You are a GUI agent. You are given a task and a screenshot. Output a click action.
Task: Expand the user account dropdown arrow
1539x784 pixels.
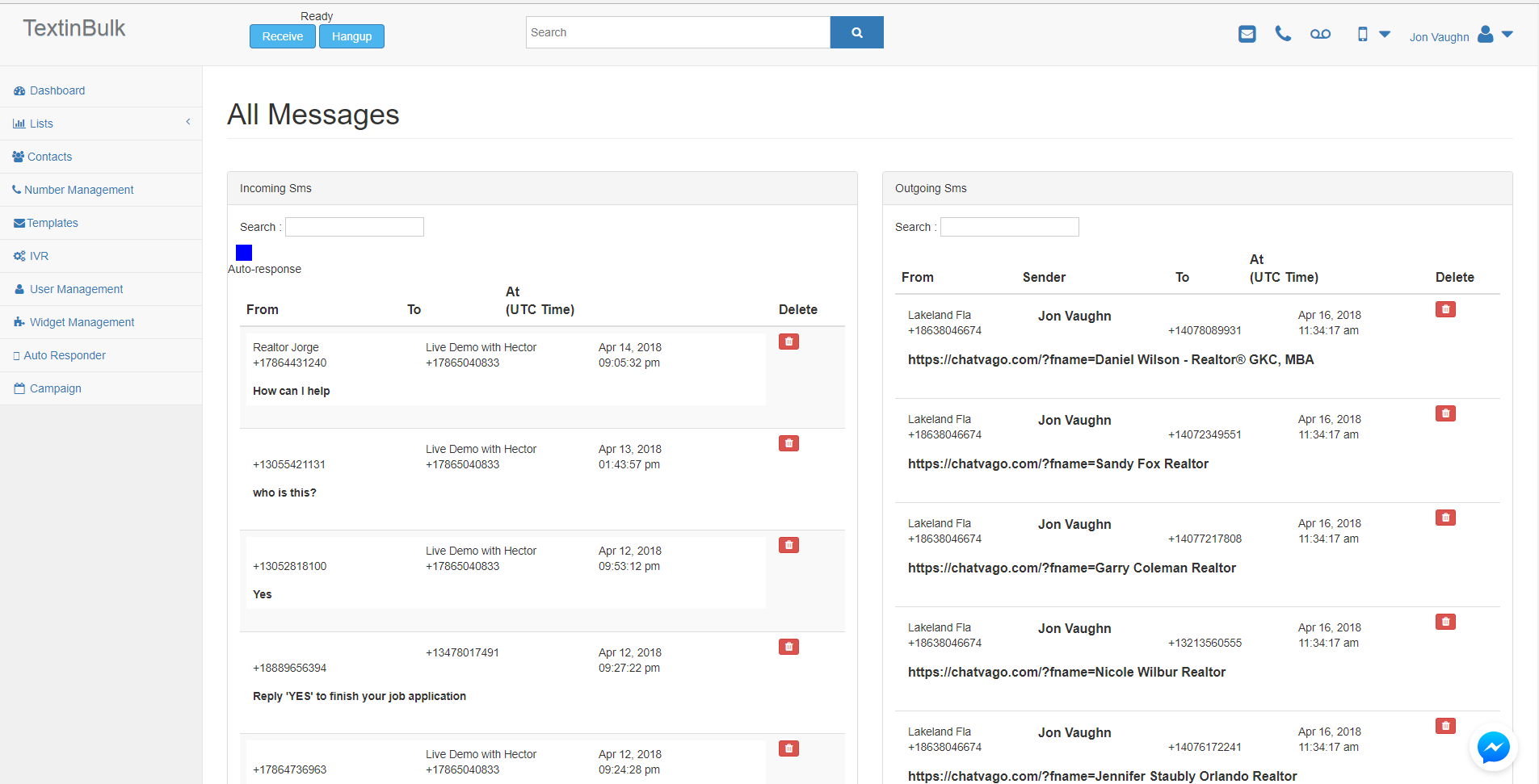click(1507, 34)
